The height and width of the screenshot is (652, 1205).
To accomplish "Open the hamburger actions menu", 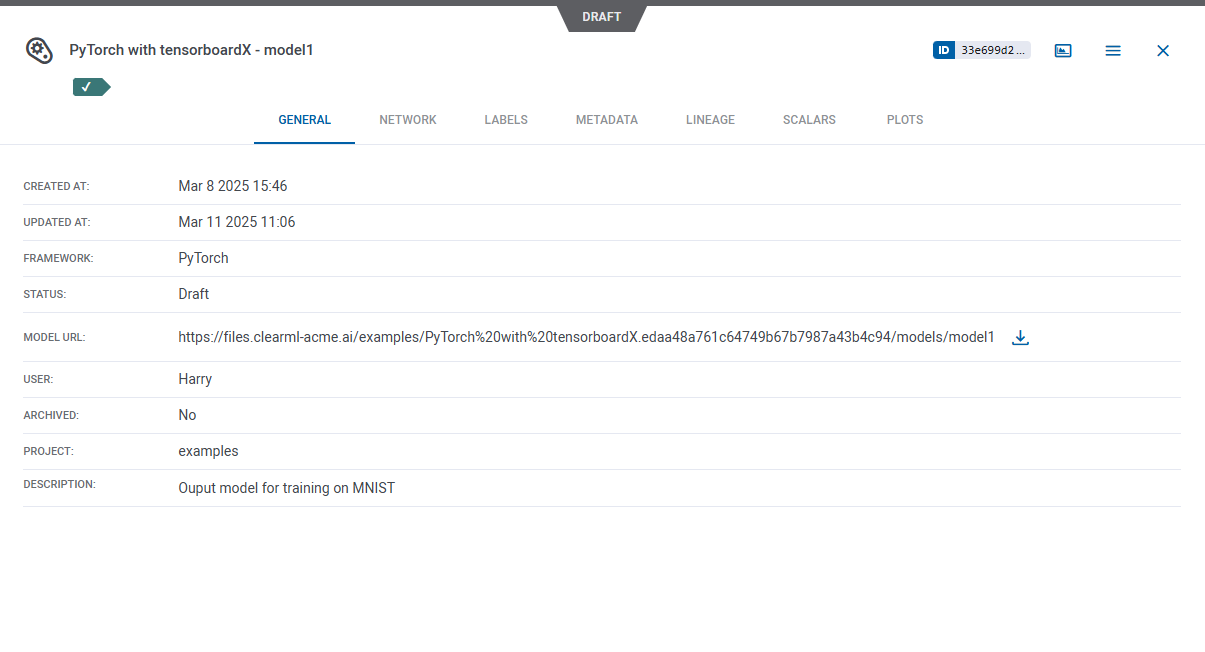I will coord(1113,50).
